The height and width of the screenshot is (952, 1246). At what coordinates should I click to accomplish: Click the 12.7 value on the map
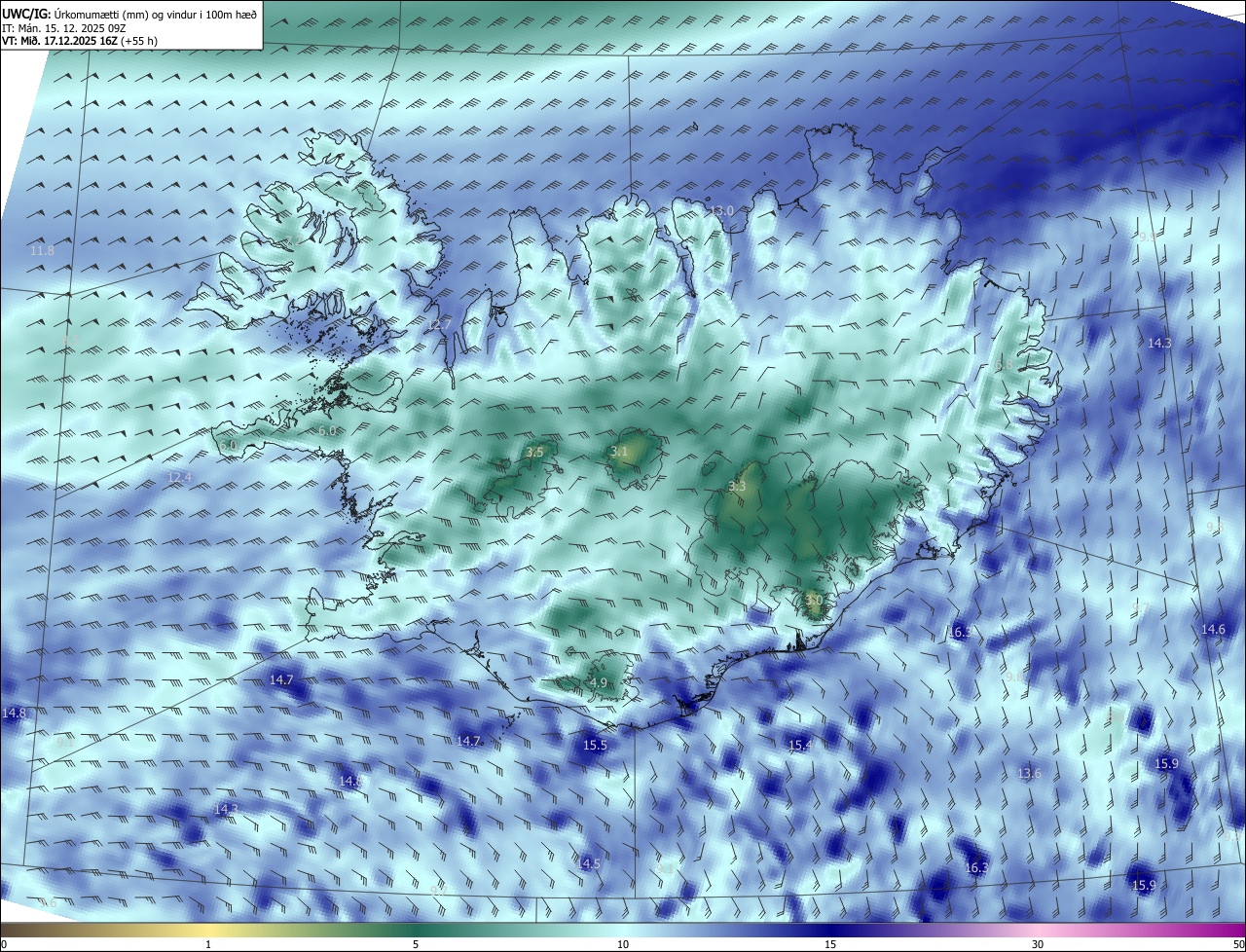coord(439,324)
